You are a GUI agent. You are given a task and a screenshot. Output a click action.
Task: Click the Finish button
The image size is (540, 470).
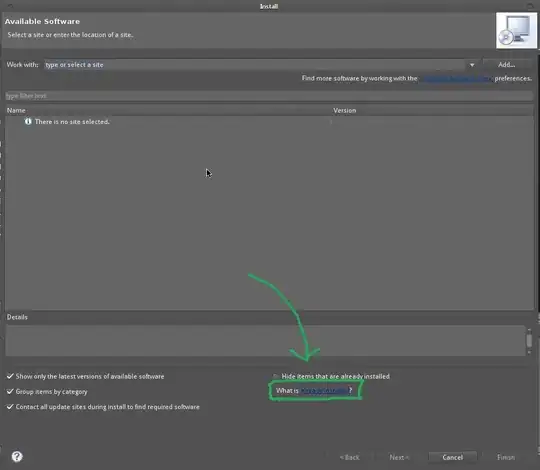(506, 457)
